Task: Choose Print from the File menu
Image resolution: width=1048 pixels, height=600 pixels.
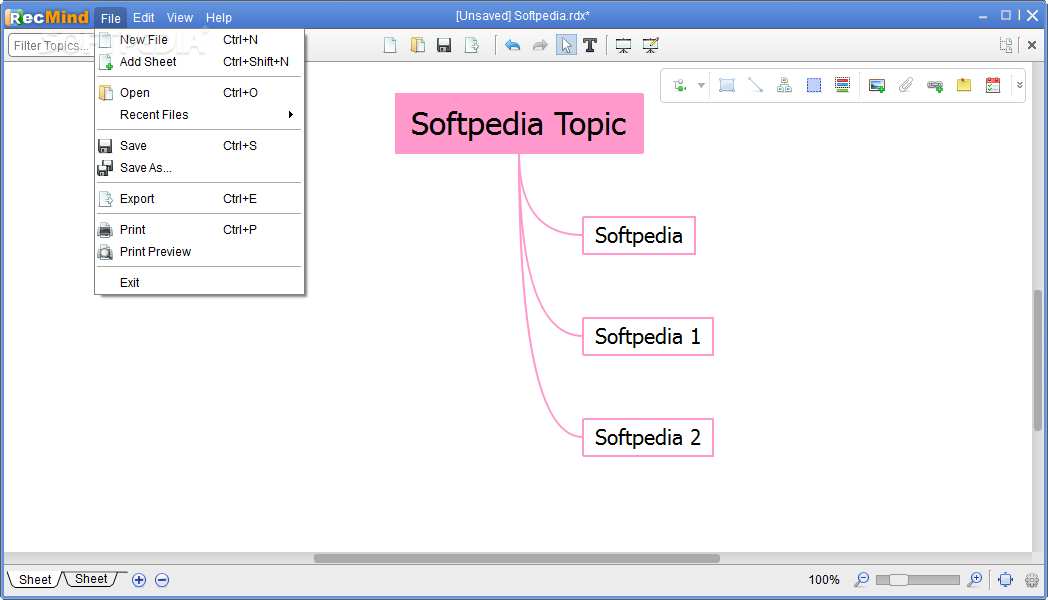Action: point(199,230)
